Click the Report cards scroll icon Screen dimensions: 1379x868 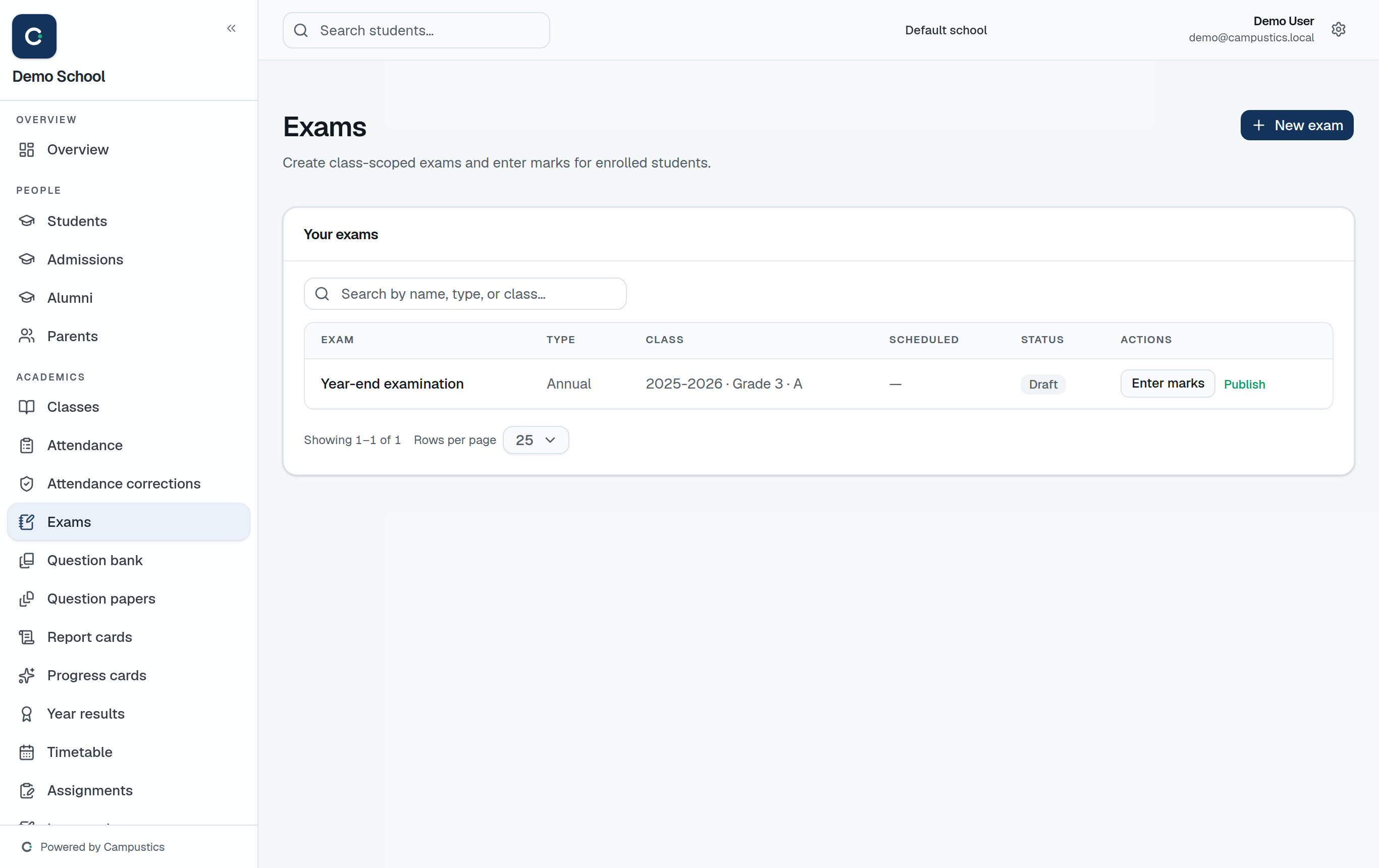coord(27,637)
